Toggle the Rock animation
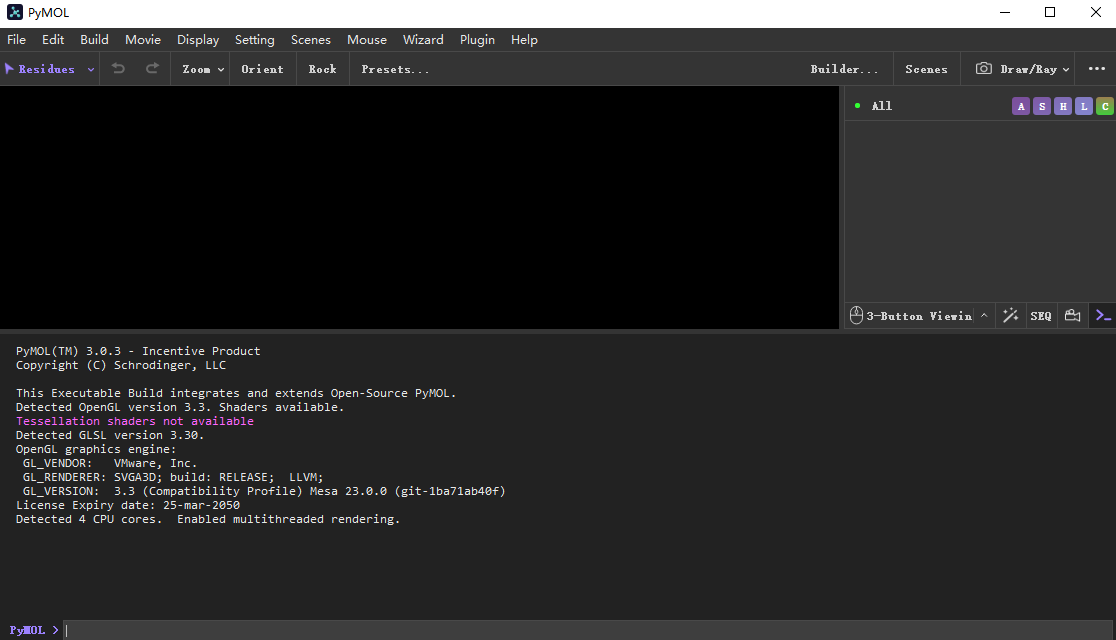The width and height of the screenshot is (1116, 640). tap(322, 69)
